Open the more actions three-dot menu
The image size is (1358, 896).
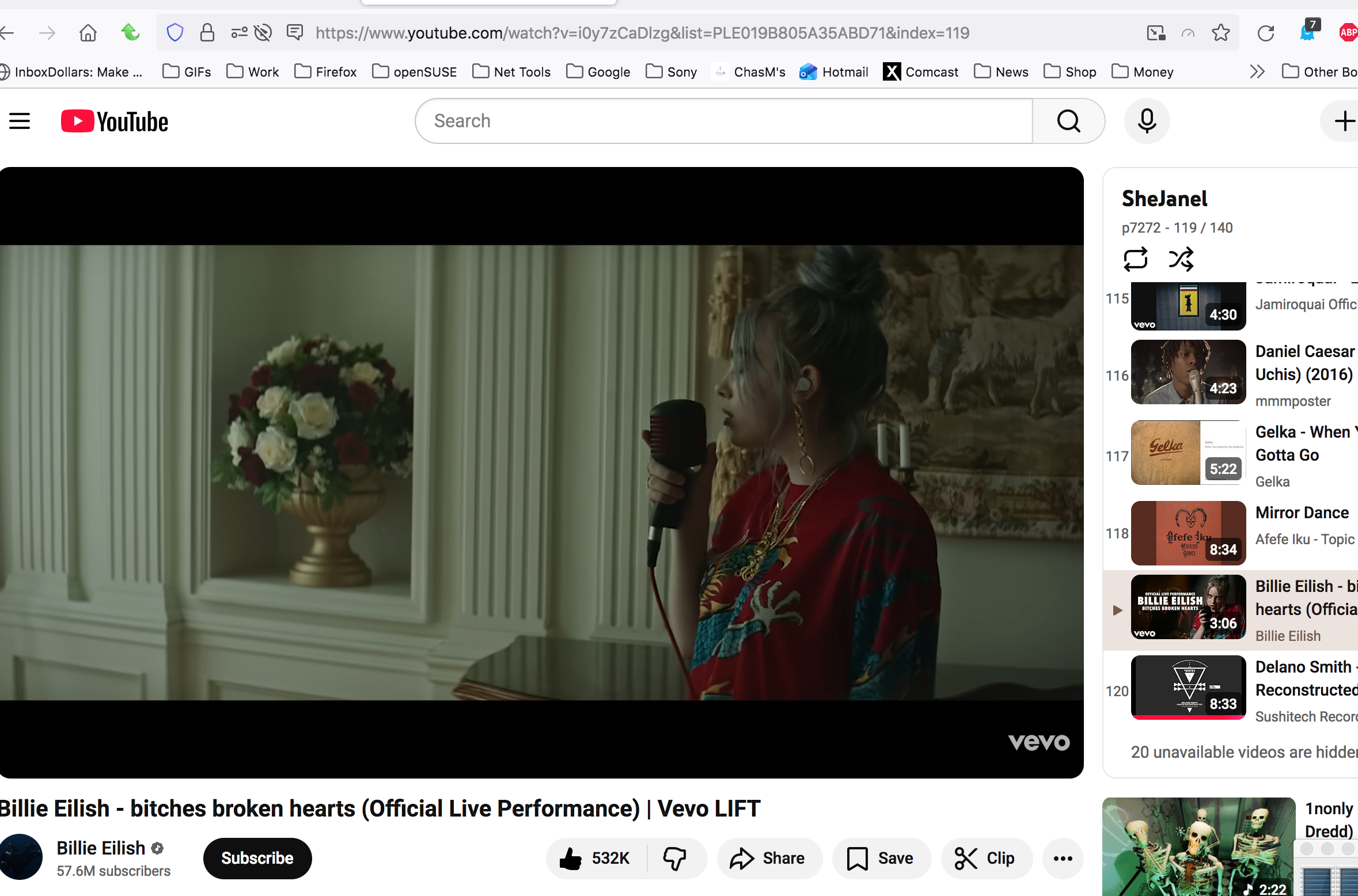click(1063, 858)
